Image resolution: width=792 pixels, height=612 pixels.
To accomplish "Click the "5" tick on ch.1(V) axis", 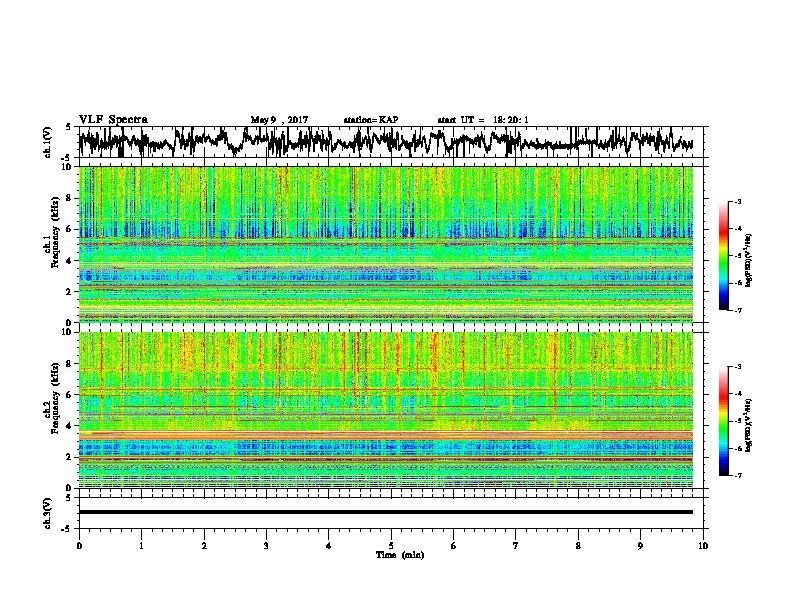I will click(68, 128).
